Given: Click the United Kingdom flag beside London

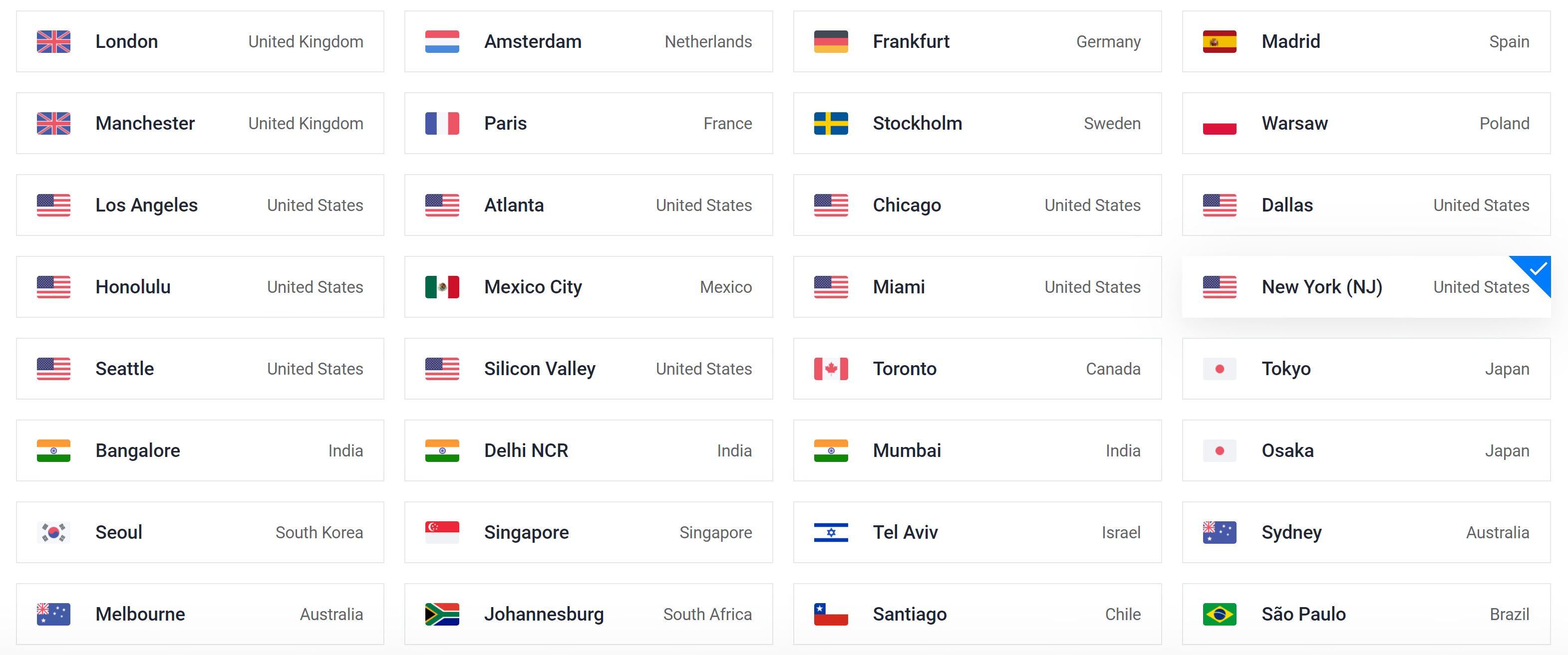Looking at the screenshot, I should 53,41.
